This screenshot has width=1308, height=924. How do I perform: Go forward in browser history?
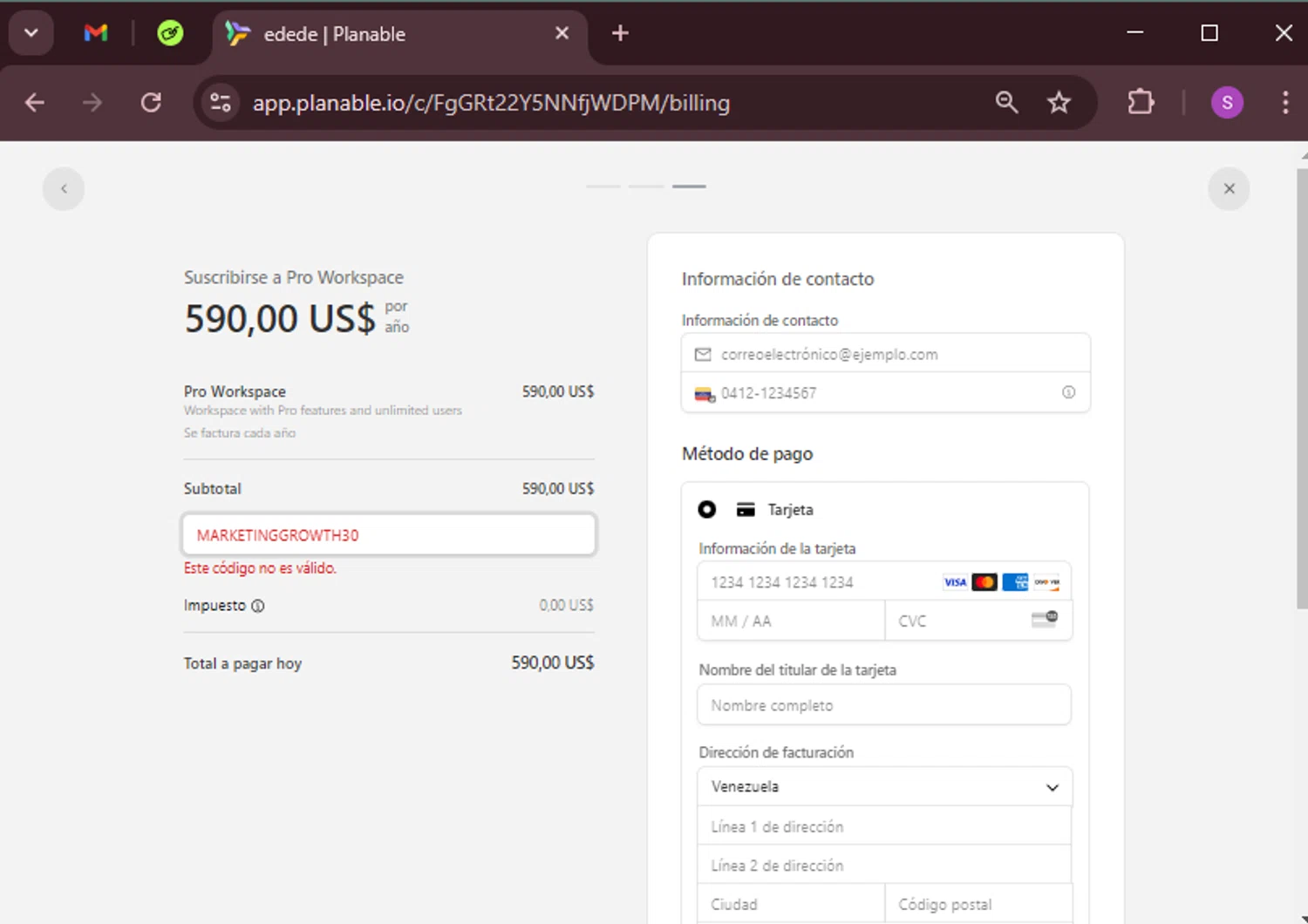click(x=92, y=103)
